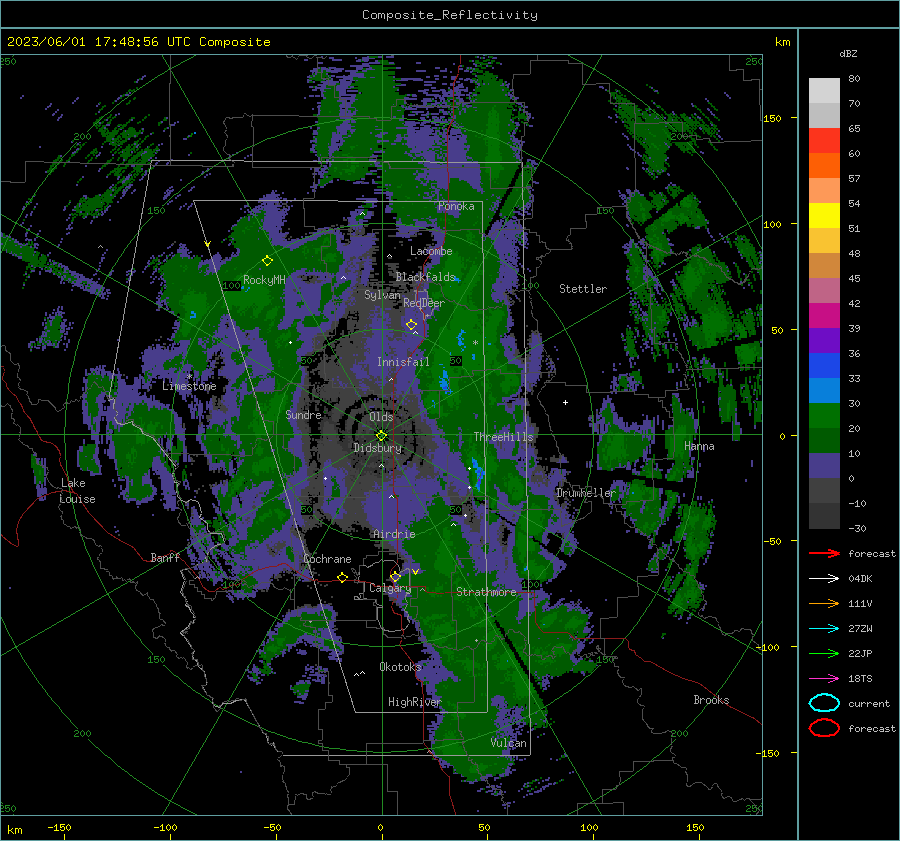Viewport: 900px width, 841px height.
Task: Click the Sundre city label
Action: pyautogui.click(x=303, y=414)
